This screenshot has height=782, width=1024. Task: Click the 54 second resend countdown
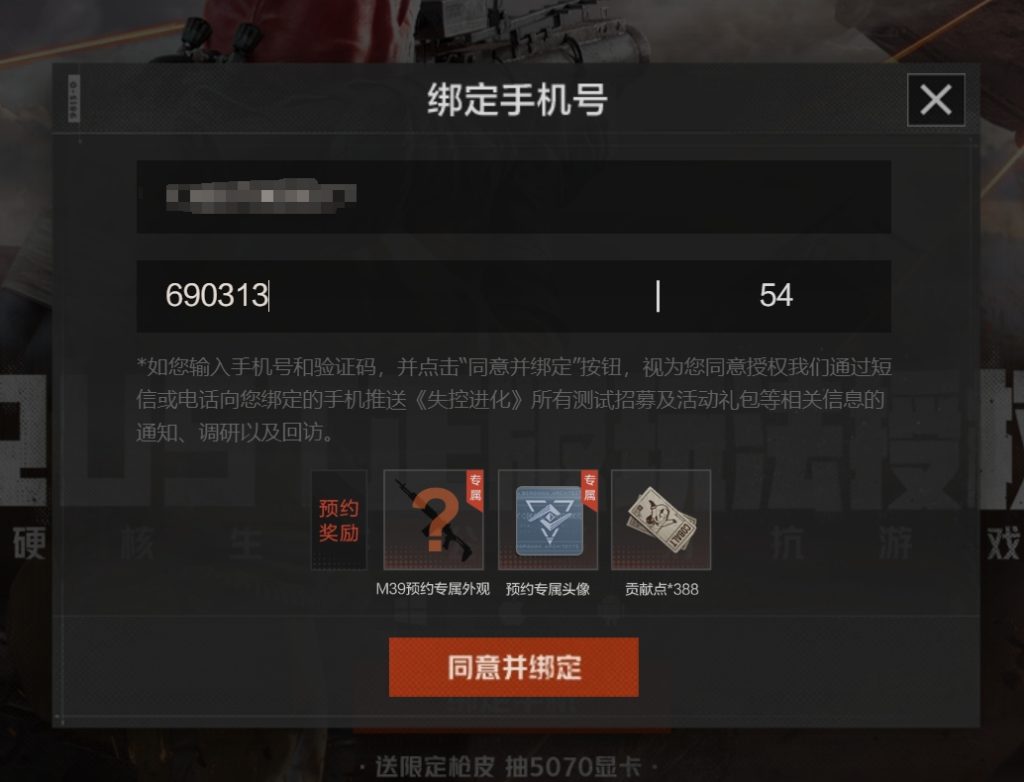click(776, 295)
